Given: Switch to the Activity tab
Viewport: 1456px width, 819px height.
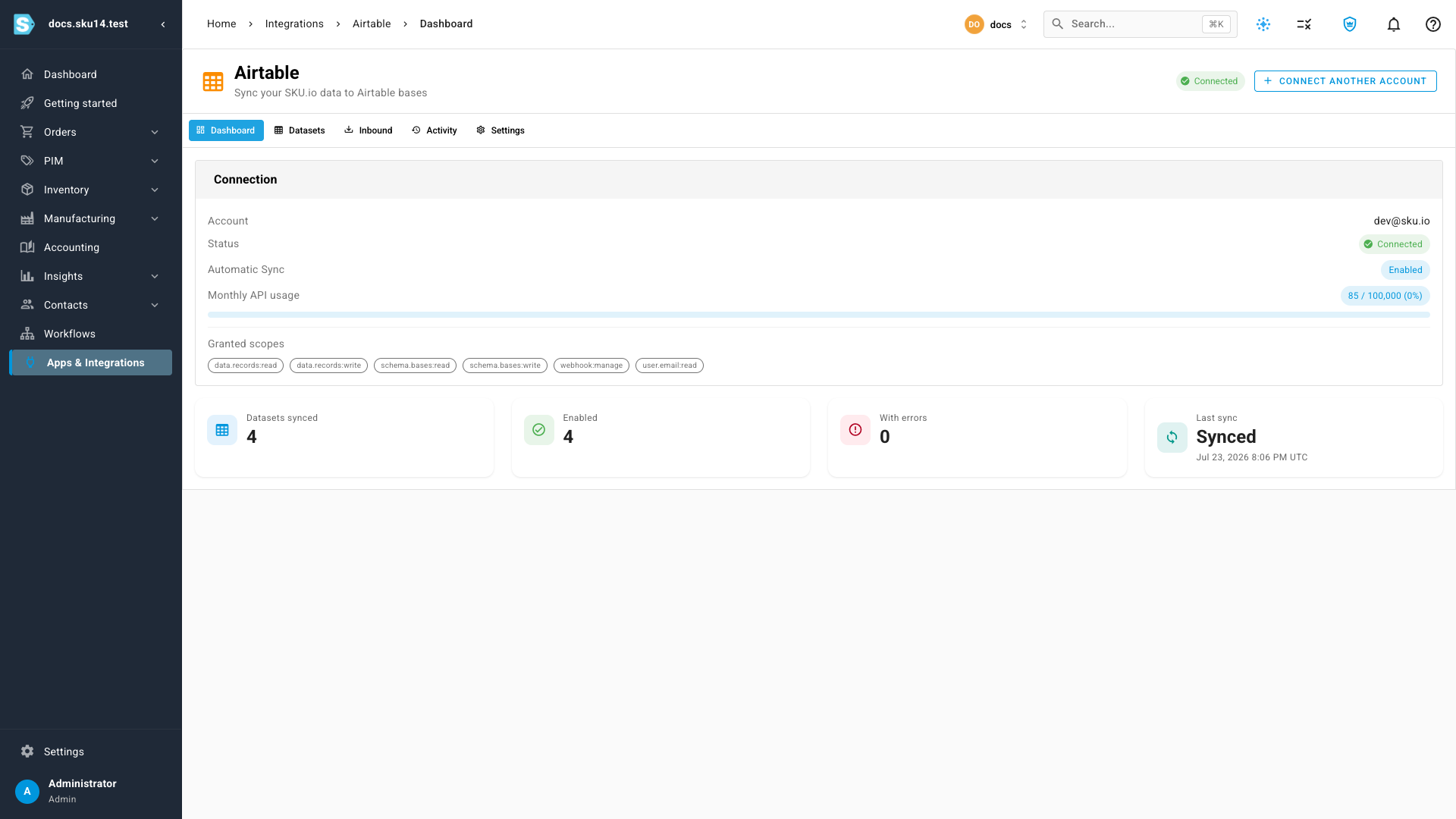Looking at the screenshot, I should [x=435, y=130].
